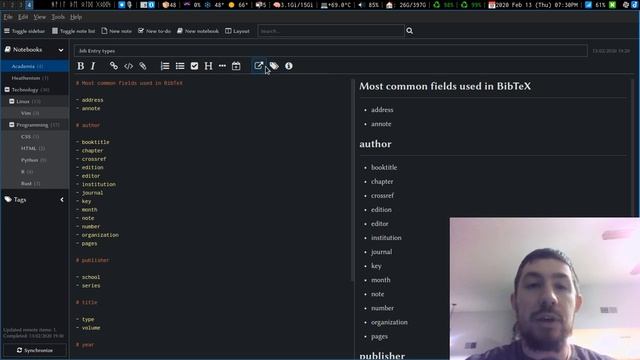This screenshot has width=640, height=360.
Task: Select the Academia notebook
Action: click(x=35, y=66)
